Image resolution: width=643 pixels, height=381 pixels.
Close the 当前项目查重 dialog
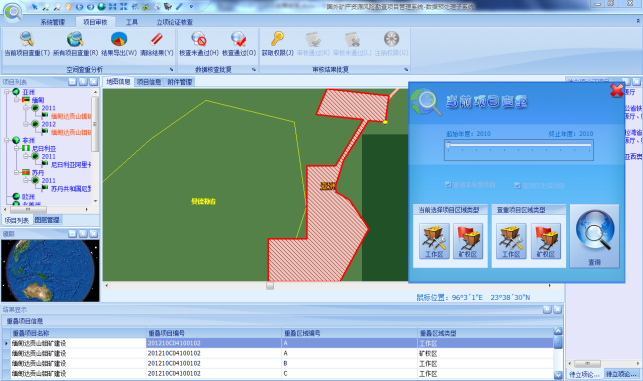pyautogui.click(x=616, y=90)
